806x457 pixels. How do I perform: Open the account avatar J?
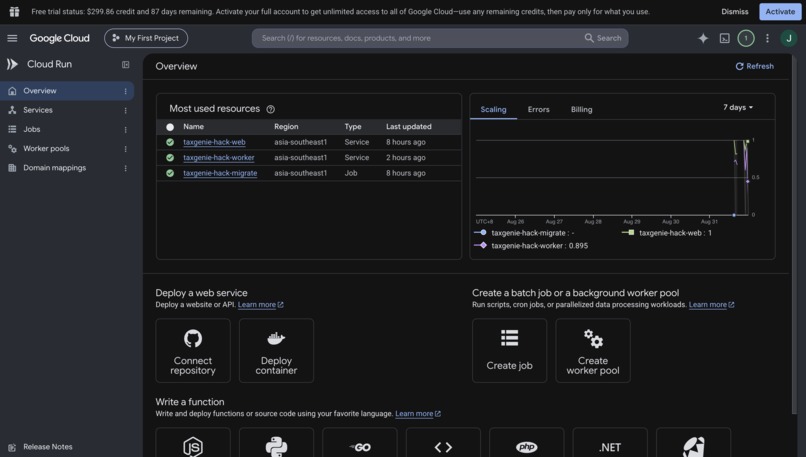coord(789,38)
